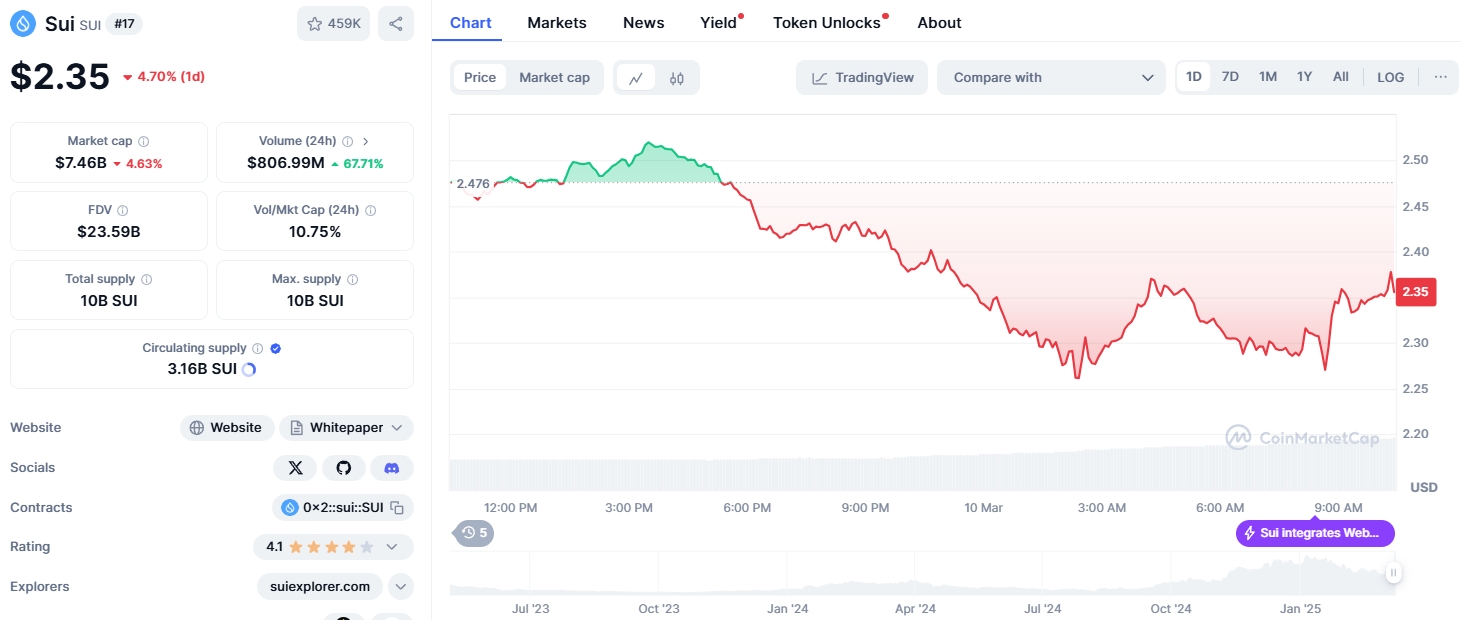The image size is (1461, 620).
Task: Open the Compare with dropdown
Action: (1051, 78)
